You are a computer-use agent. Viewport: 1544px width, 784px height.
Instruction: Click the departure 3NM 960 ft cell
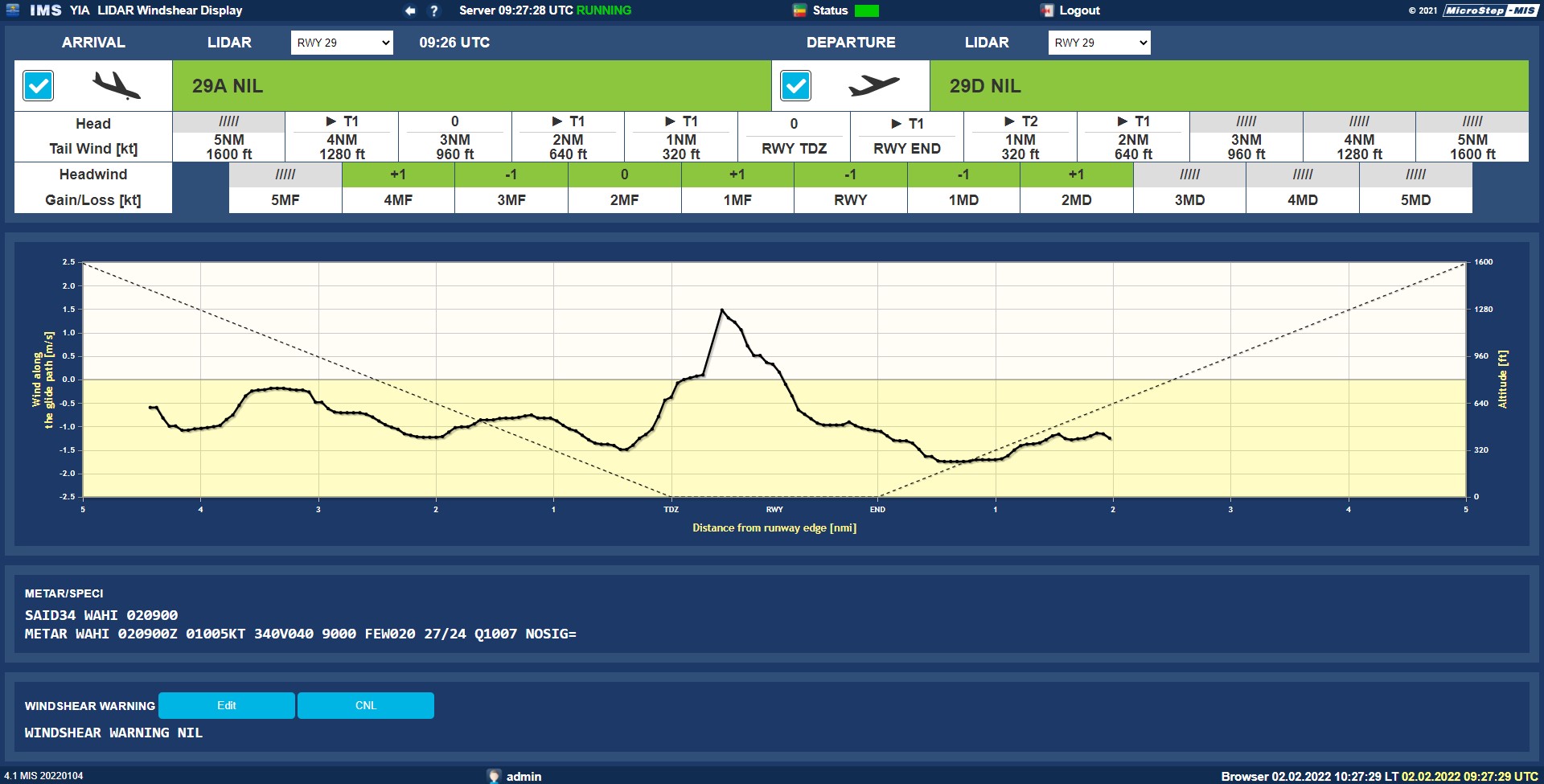click(x=1246, y=137)
